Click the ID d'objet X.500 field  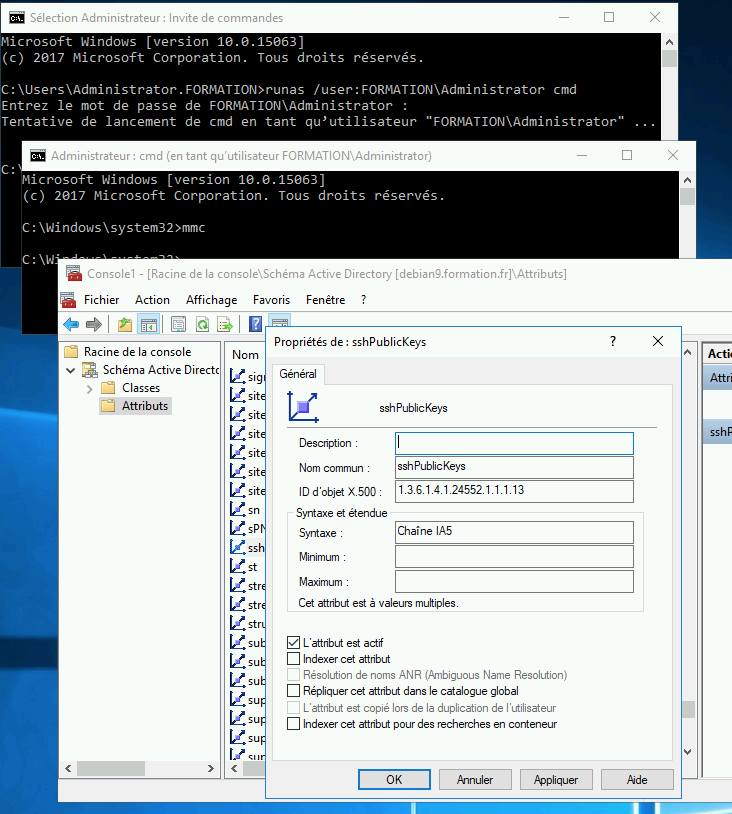click(x=514, y=491)
